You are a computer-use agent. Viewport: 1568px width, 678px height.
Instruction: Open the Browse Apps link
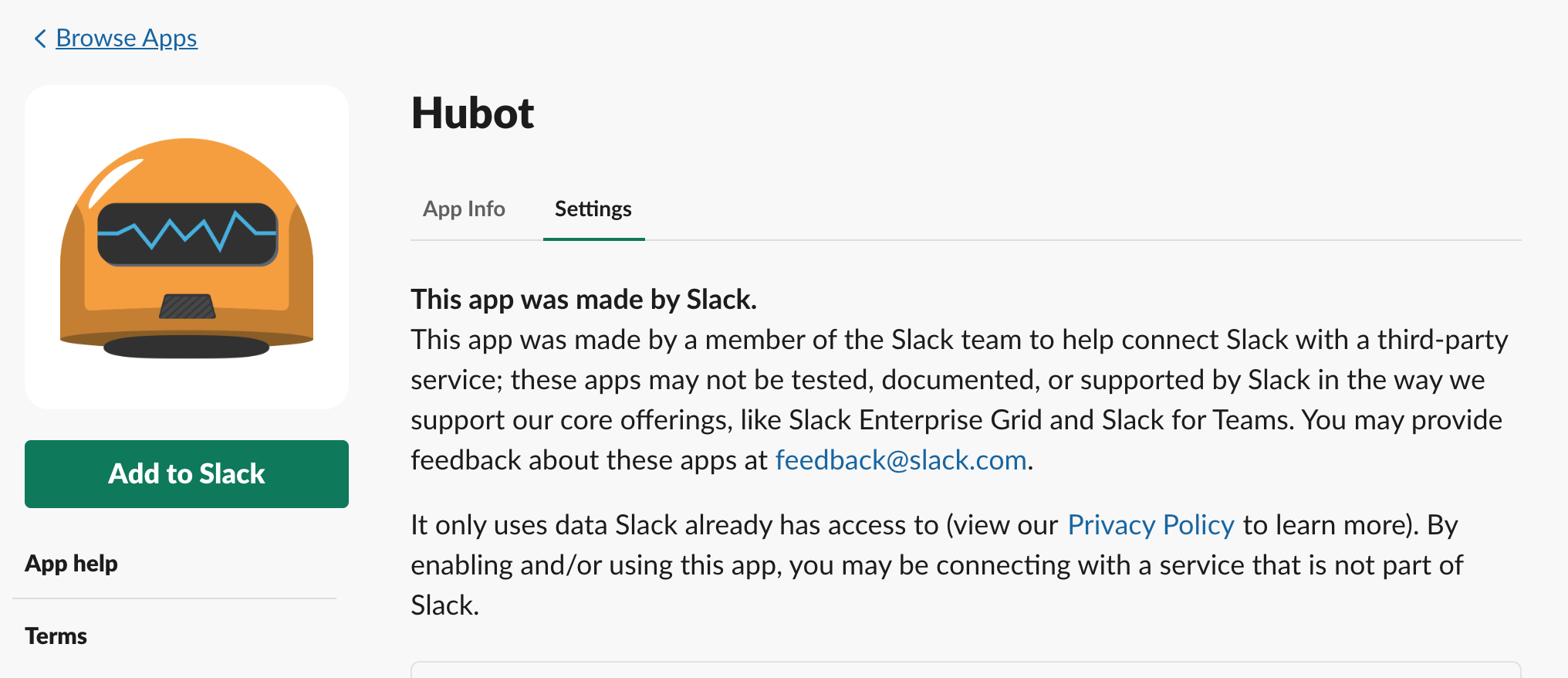127,39
